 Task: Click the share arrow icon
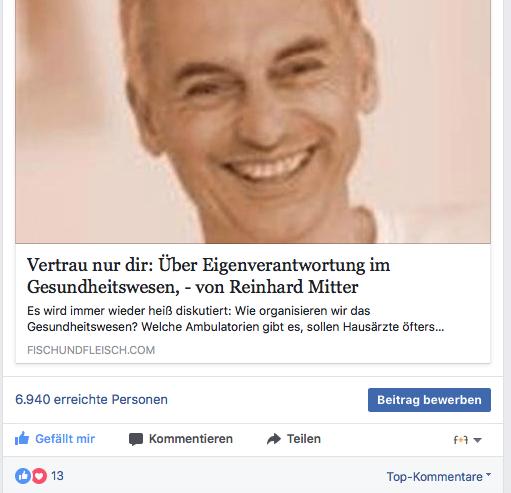click(x=274, y=439)
